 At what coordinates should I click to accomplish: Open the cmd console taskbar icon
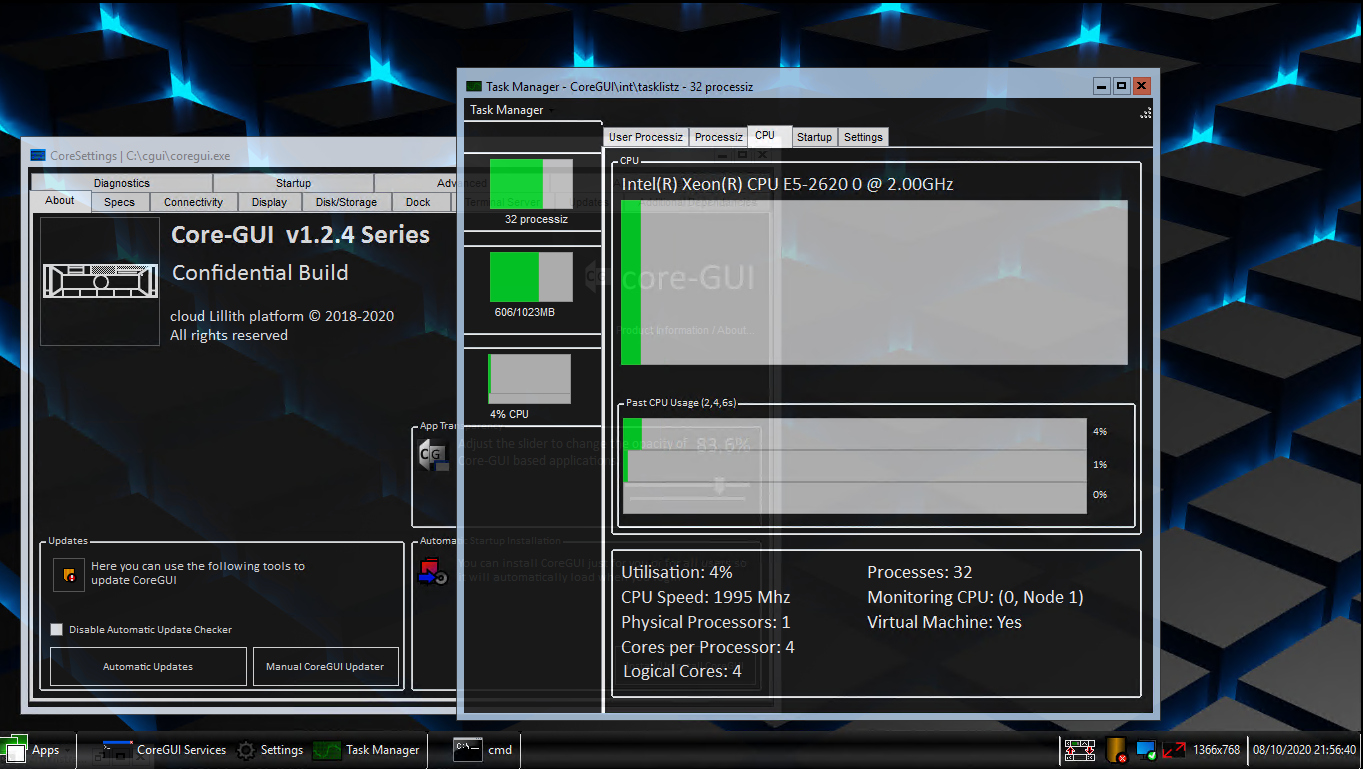[x=468, y=749]
